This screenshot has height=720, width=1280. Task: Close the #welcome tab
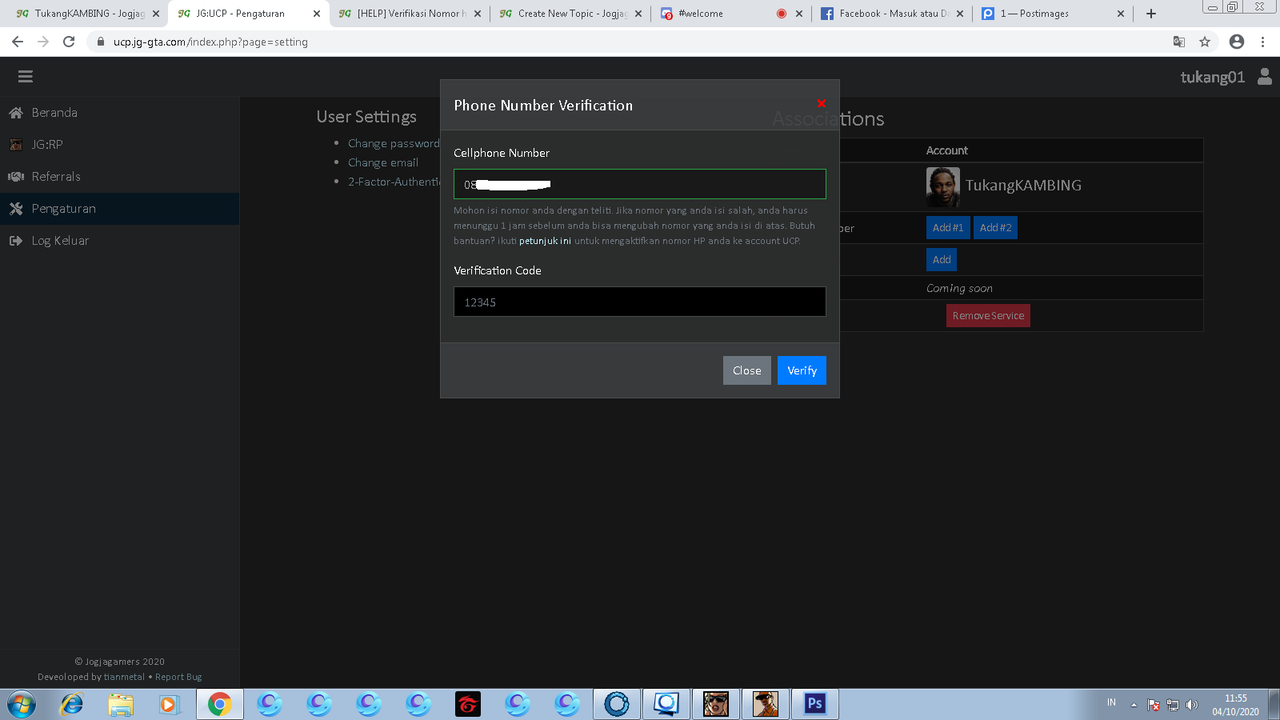coord(799,14)
